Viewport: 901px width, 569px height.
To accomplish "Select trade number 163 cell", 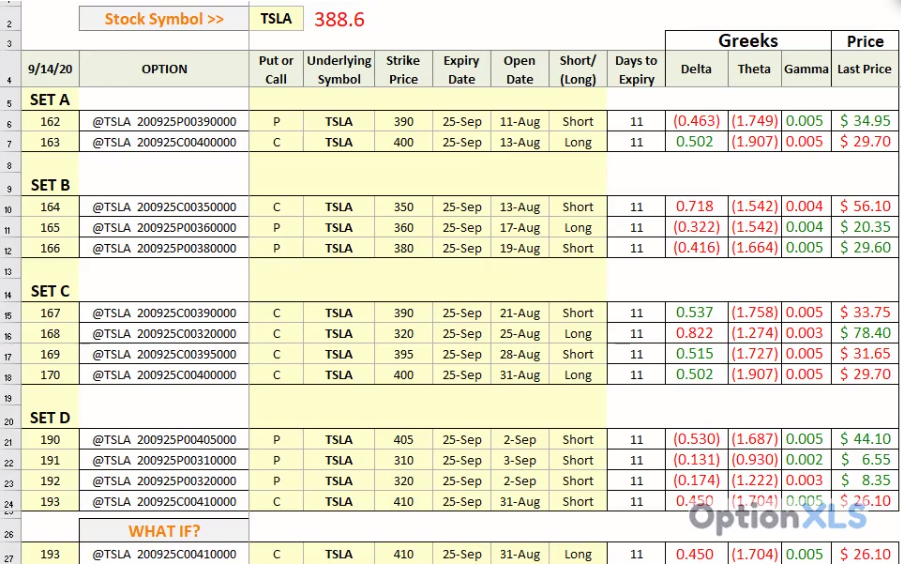I will click(50, 143).
